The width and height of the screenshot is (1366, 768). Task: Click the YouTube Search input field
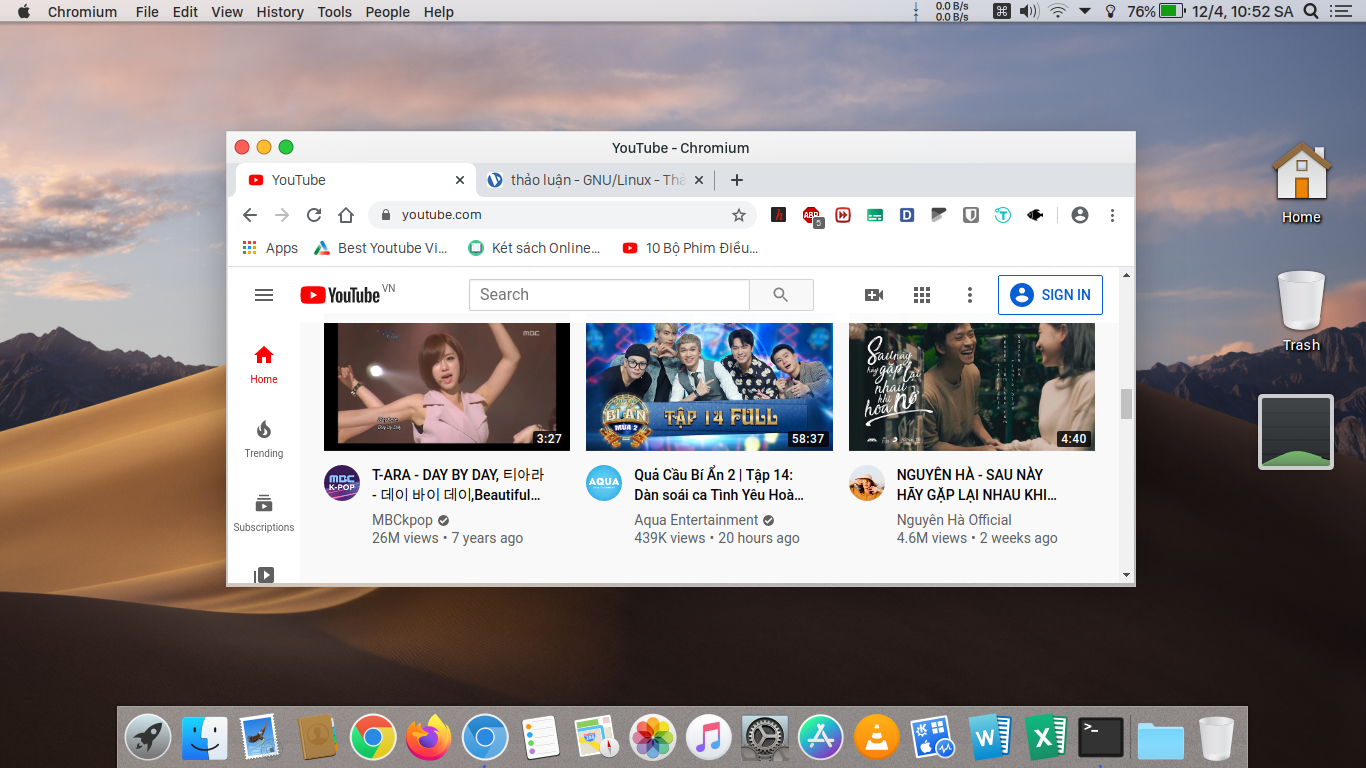pyautogui.click(x=609, y=295)
